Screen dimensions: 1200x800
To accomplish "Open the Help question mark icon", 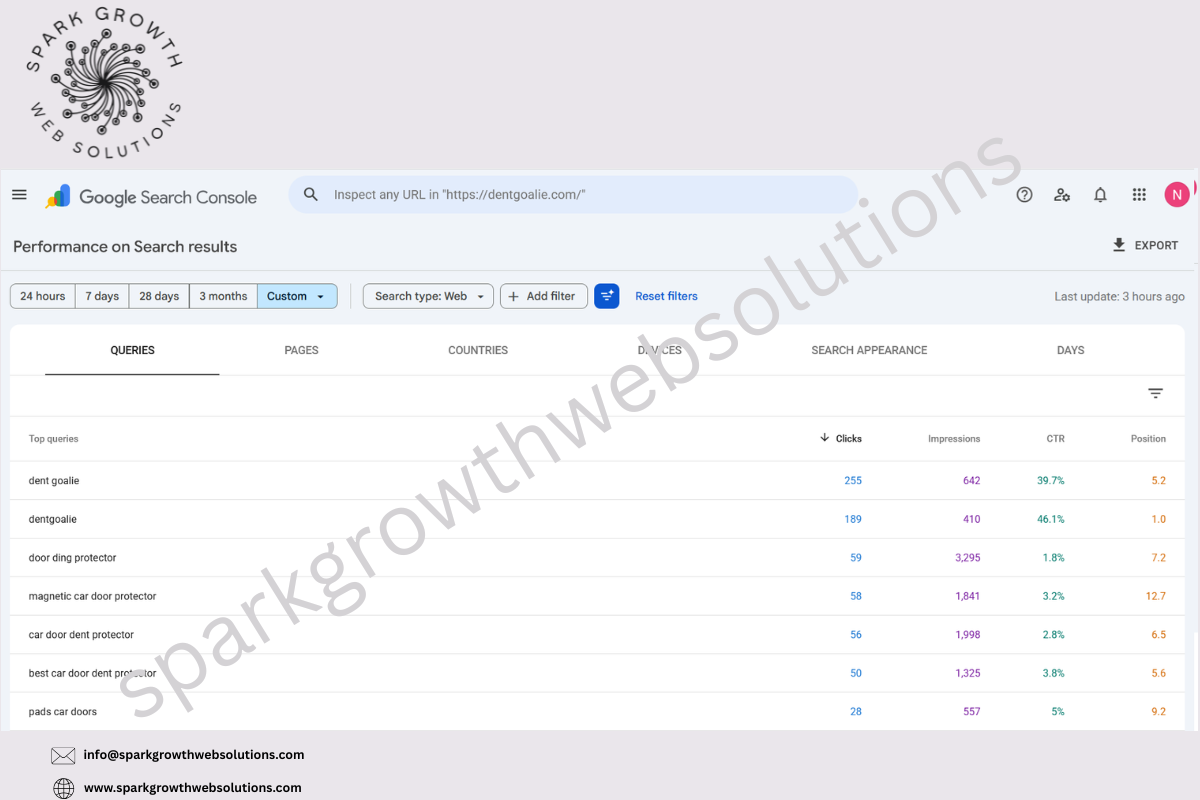I will [x=1024, y=195].
